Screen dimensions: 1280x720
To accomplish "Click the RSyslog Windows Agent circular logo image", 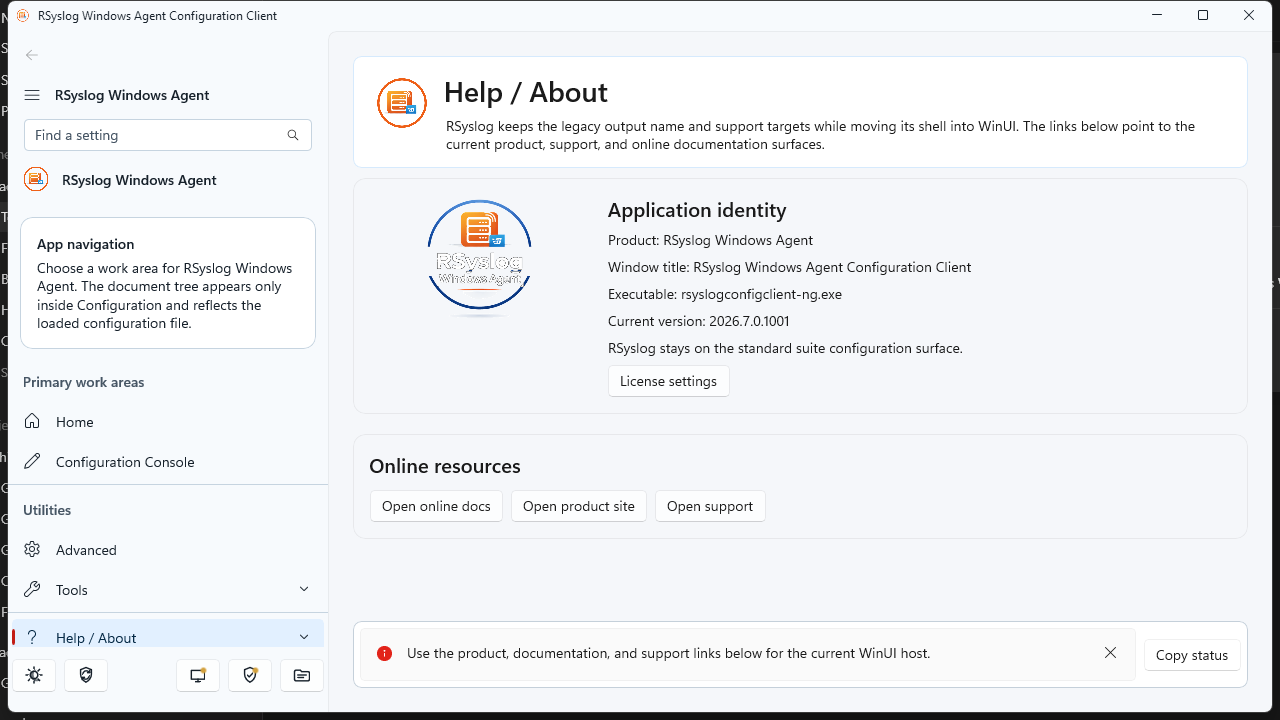I will pyautogui.click(x=479, y=258).
